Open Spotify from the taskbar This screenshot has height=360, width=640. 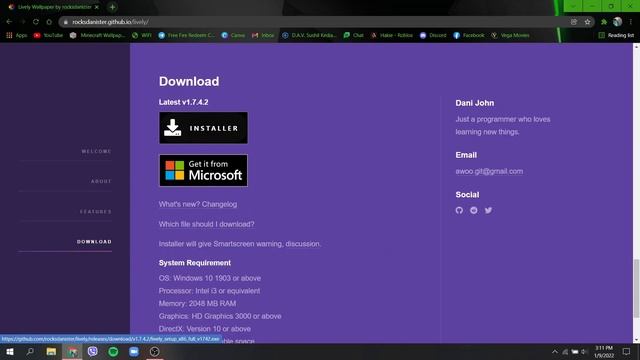pos(113,351)
